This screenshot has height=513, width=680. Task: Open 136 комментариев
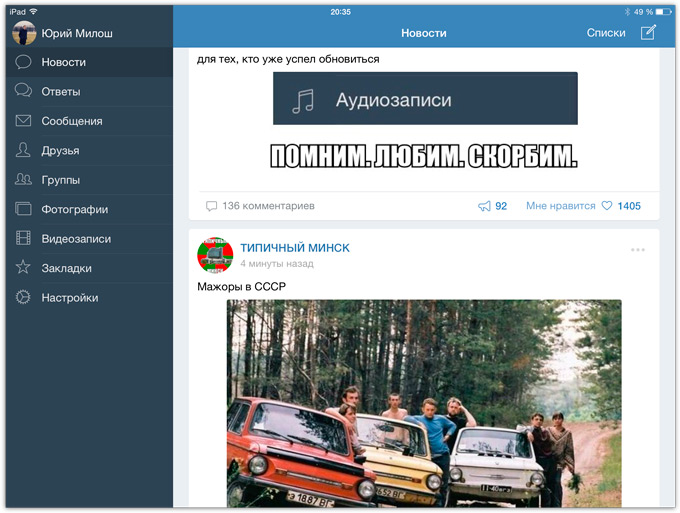click(268, 206)
